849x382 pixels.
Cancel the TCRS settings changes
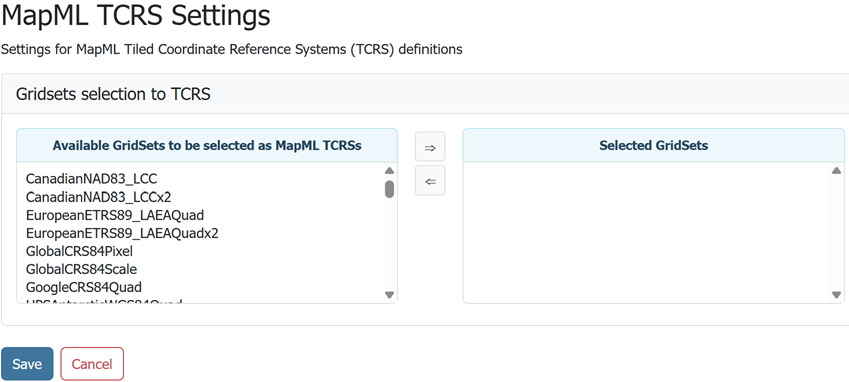tap(92, 364)
